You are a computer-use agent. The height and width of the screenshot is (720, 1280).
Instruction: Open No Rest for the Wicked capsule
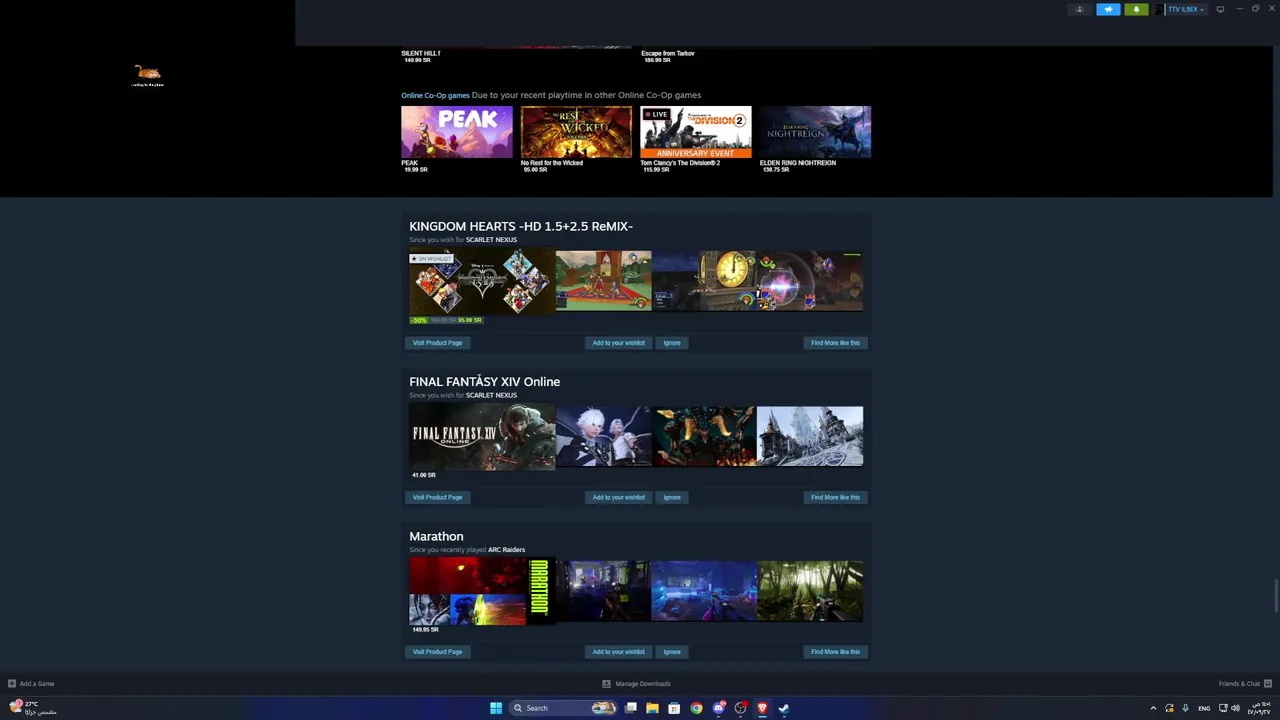click(x=576, y=132)
